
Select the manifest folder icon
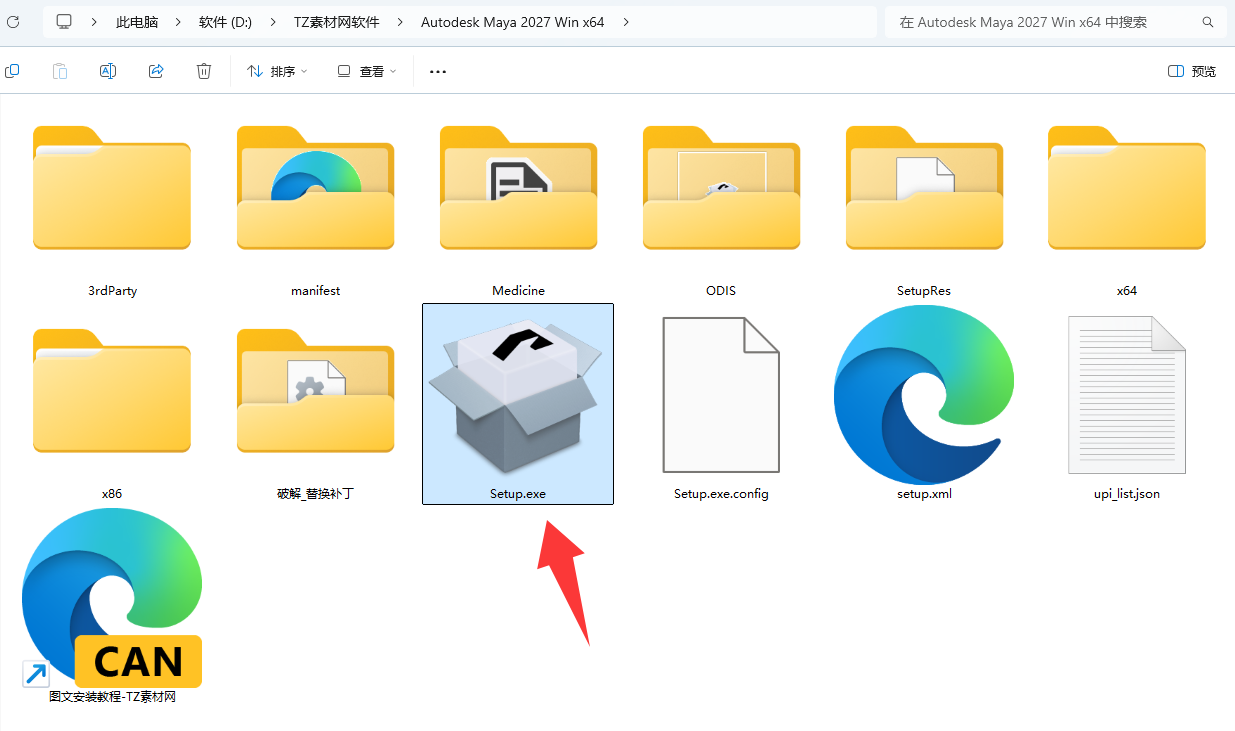pyautogui.click(x=315, y=187)
